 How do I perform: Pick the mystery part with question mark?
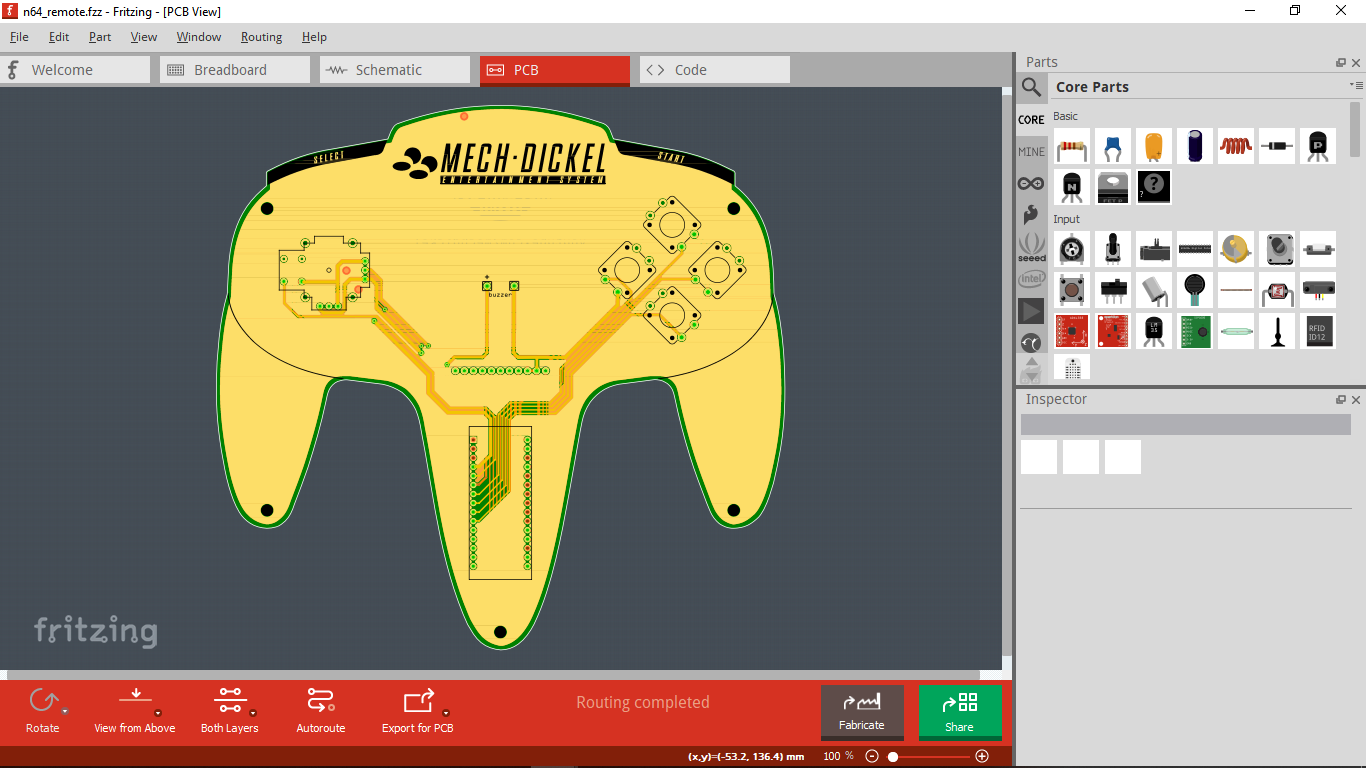coord(1154,186)
